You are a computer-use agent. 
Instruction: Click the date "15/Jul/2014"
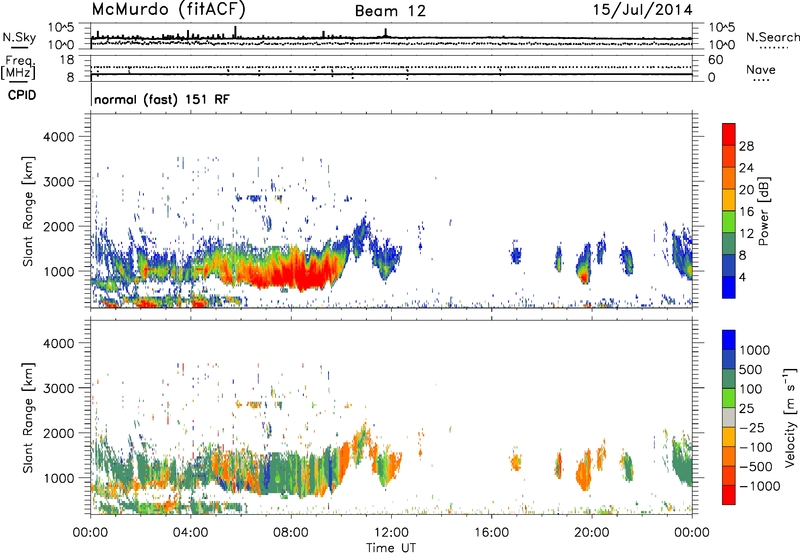pos(642,10)
